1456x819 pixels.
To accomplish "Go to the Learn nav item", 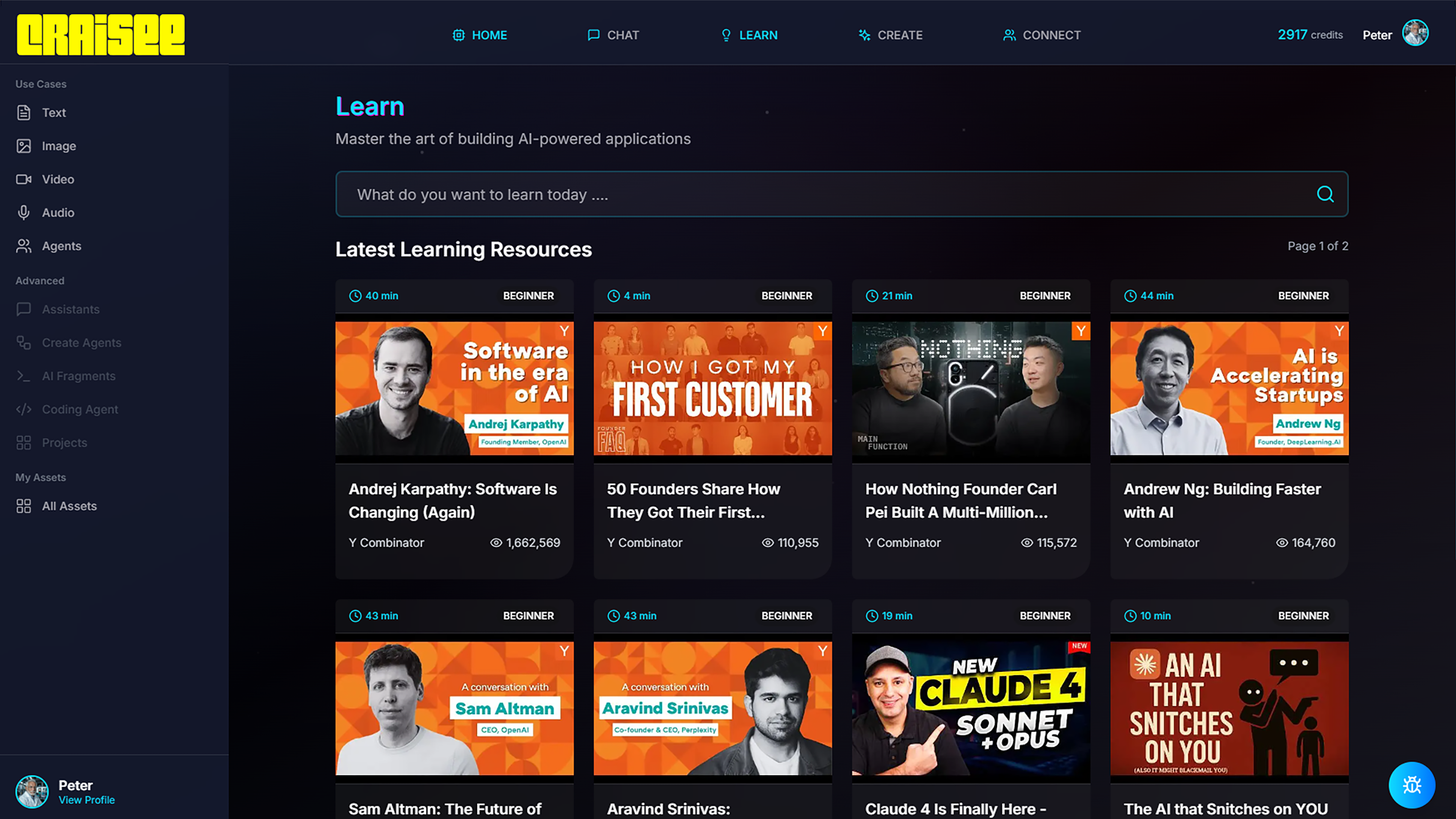I will pyautogui.click(x=749, y=35).
